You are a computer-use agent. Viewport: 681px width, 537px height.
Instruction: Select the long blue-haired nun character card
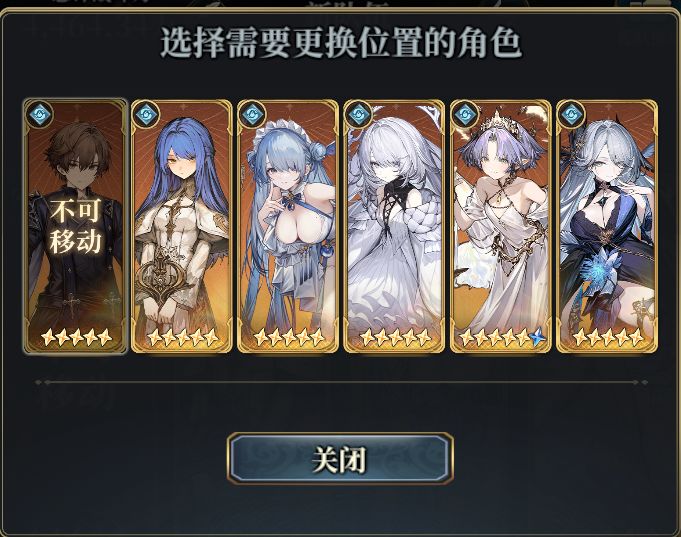click(x=182, y=226)
